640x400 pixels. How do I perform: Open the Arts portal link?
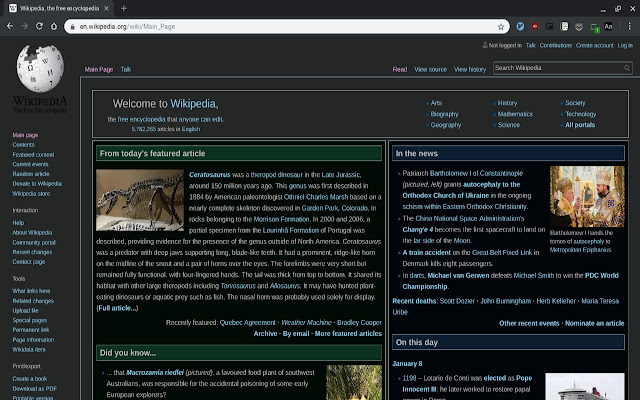(x=436, y=103)
